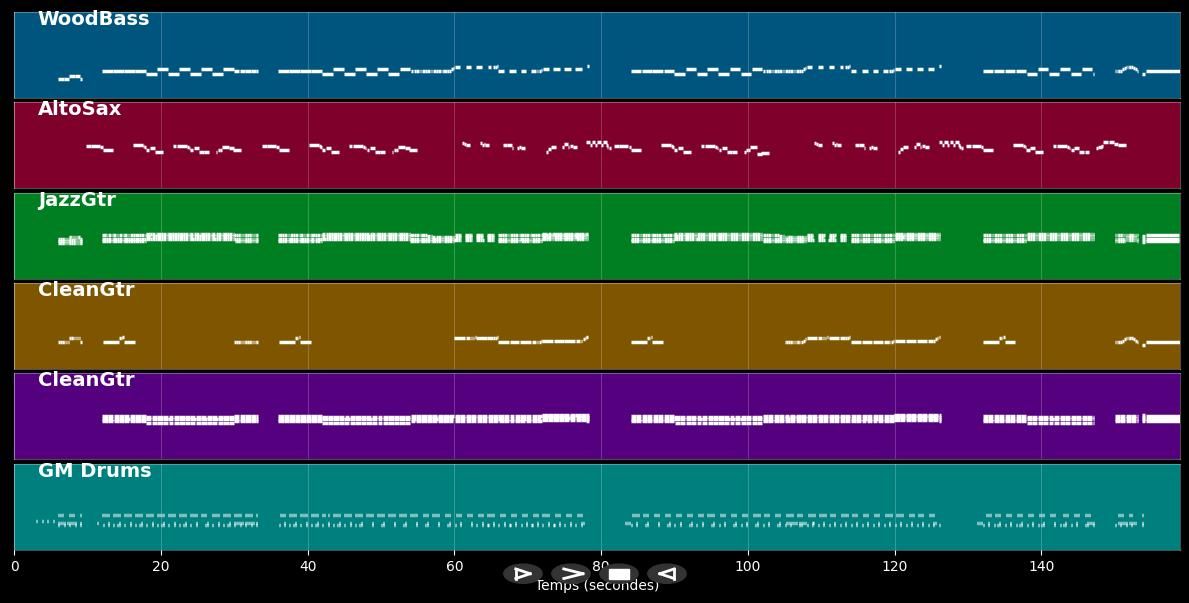Click the CleanGtr label on brown track
Viewport: 1189px width, 603px height.
86,290
